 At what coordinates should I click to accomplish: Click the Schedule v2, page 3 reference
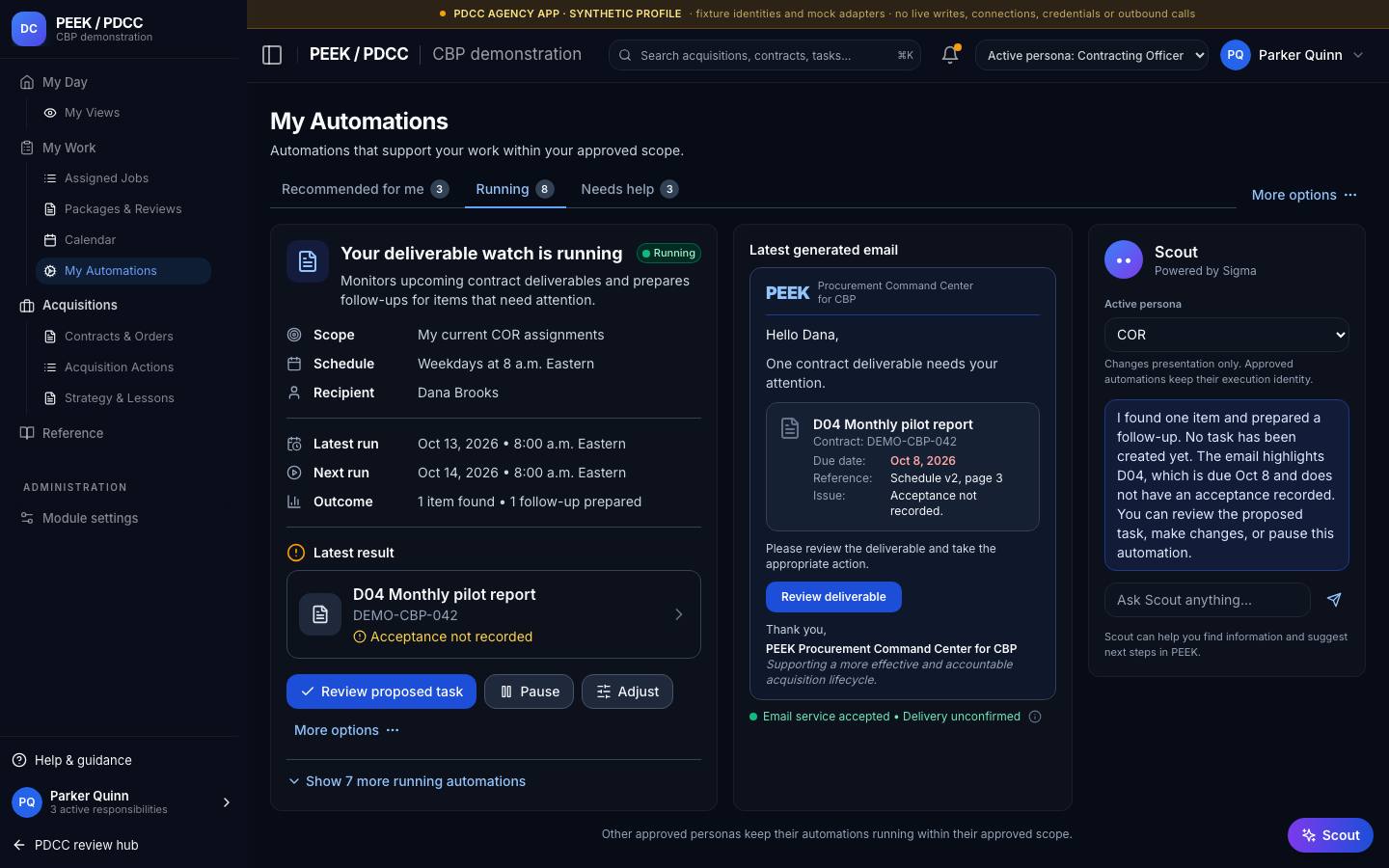point(946,478)
